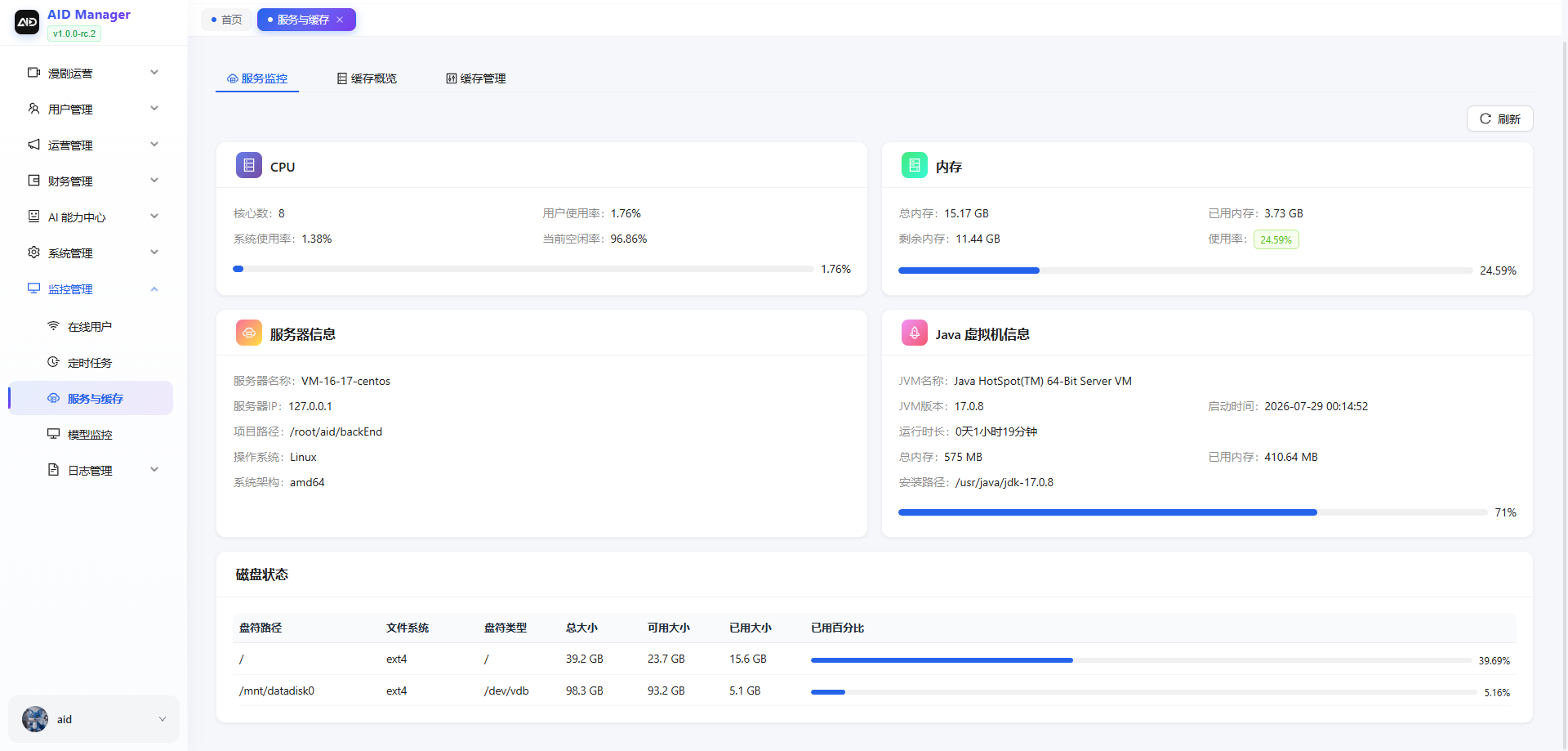The image size is (1568, 751).
Task: Click the 刷新 button
Action: click(x=1500, y=118)
